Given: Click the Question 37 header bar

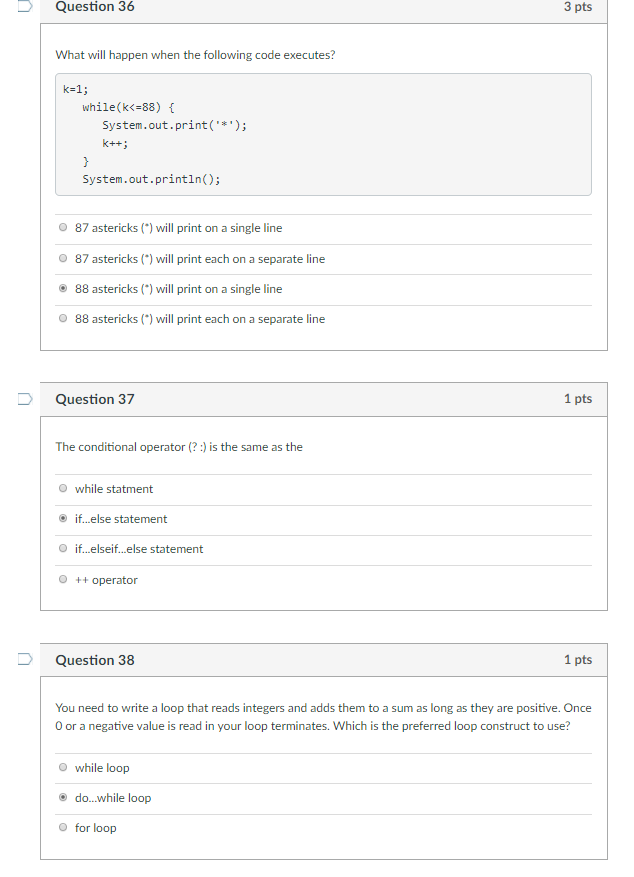Looking at the screenshot, I should coord(300,399).
